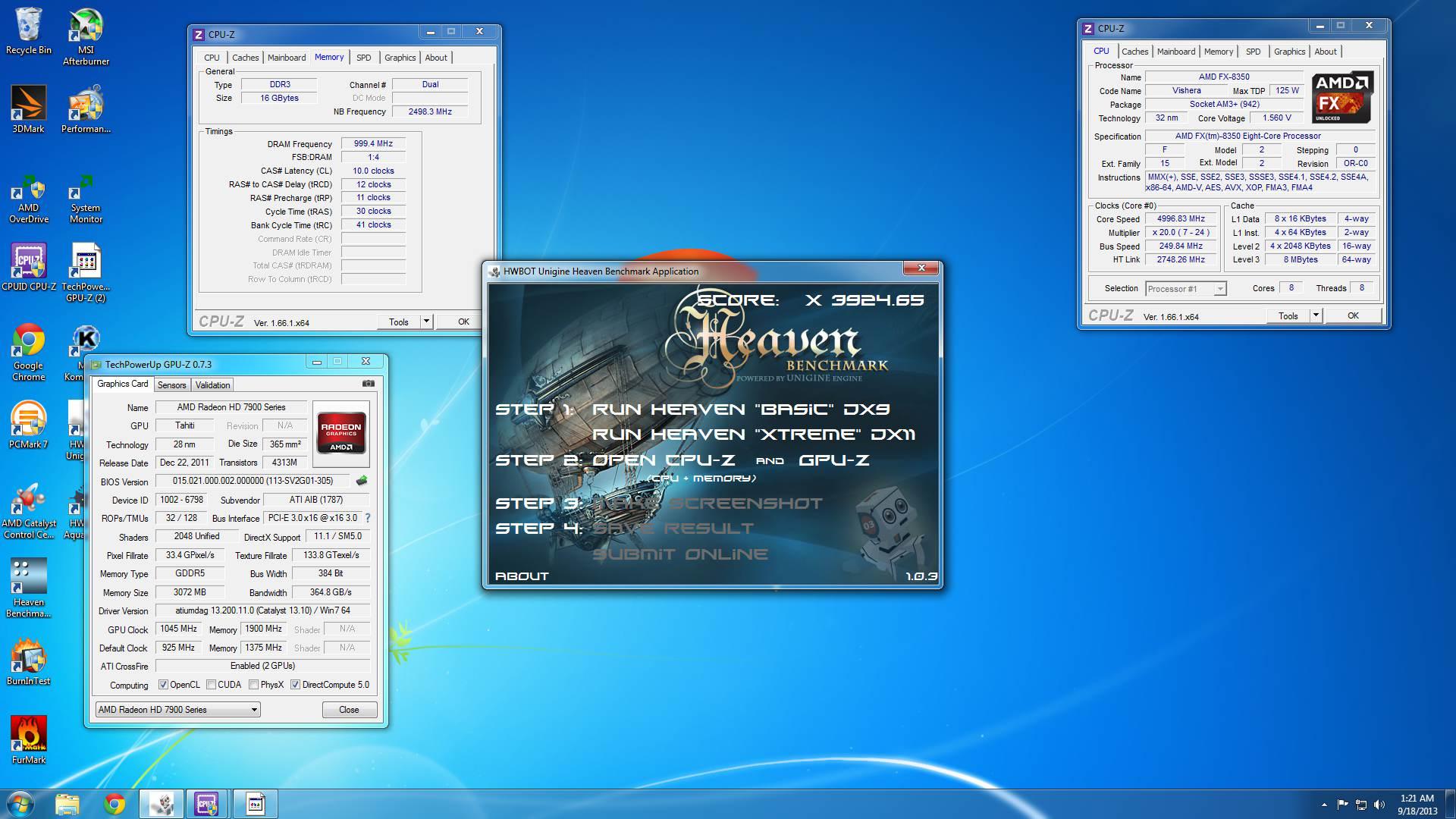Toggle the CUDA checkbox in GPU-Z

[x=211, y=685]
